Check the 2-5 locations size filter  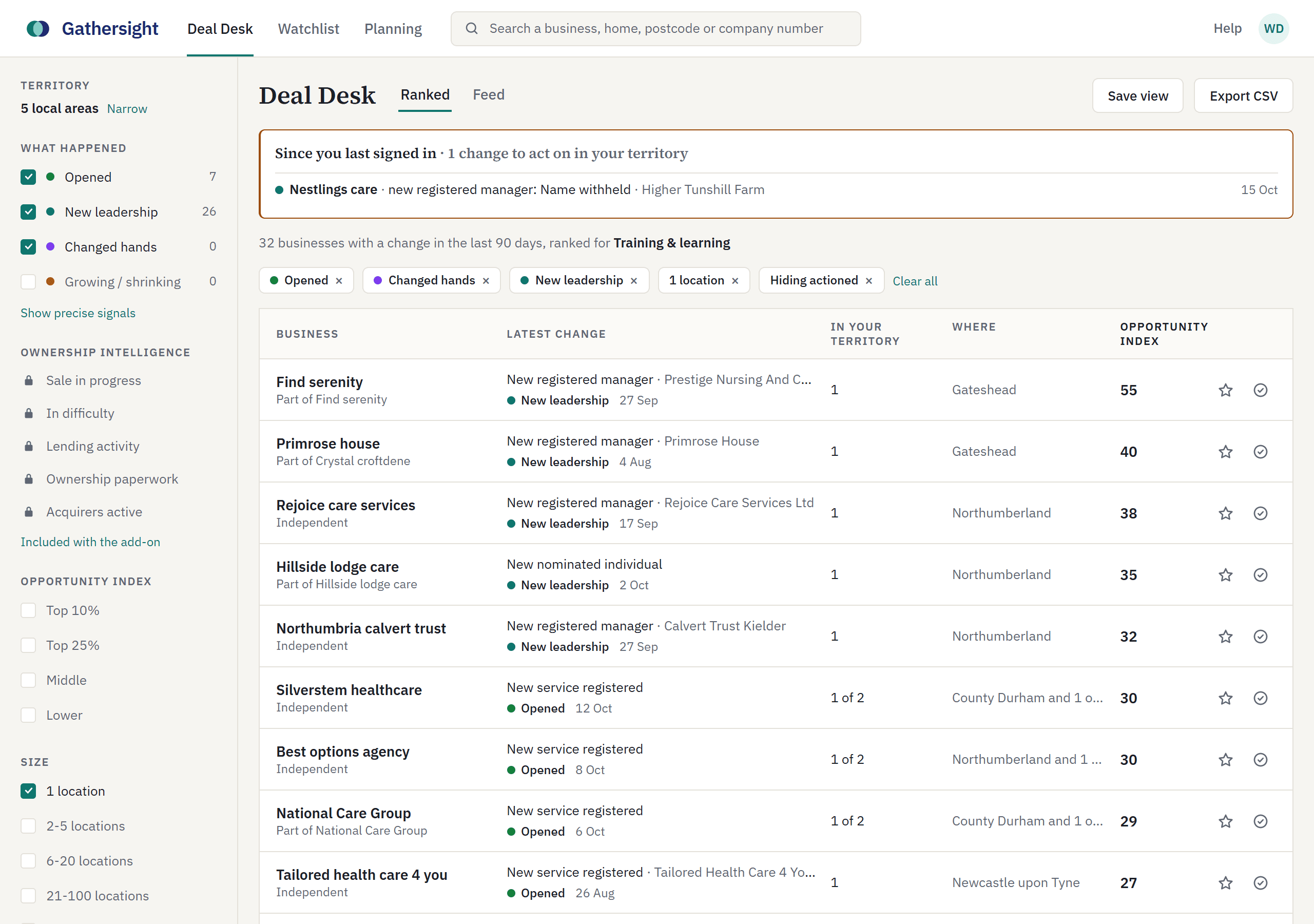point(28,826)
